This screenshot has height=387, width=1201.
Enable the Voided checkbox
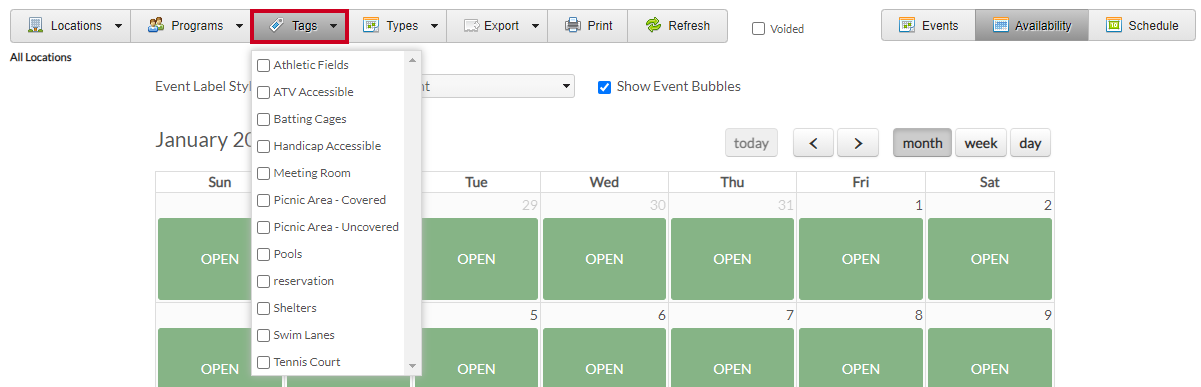(x=759, y=29)
